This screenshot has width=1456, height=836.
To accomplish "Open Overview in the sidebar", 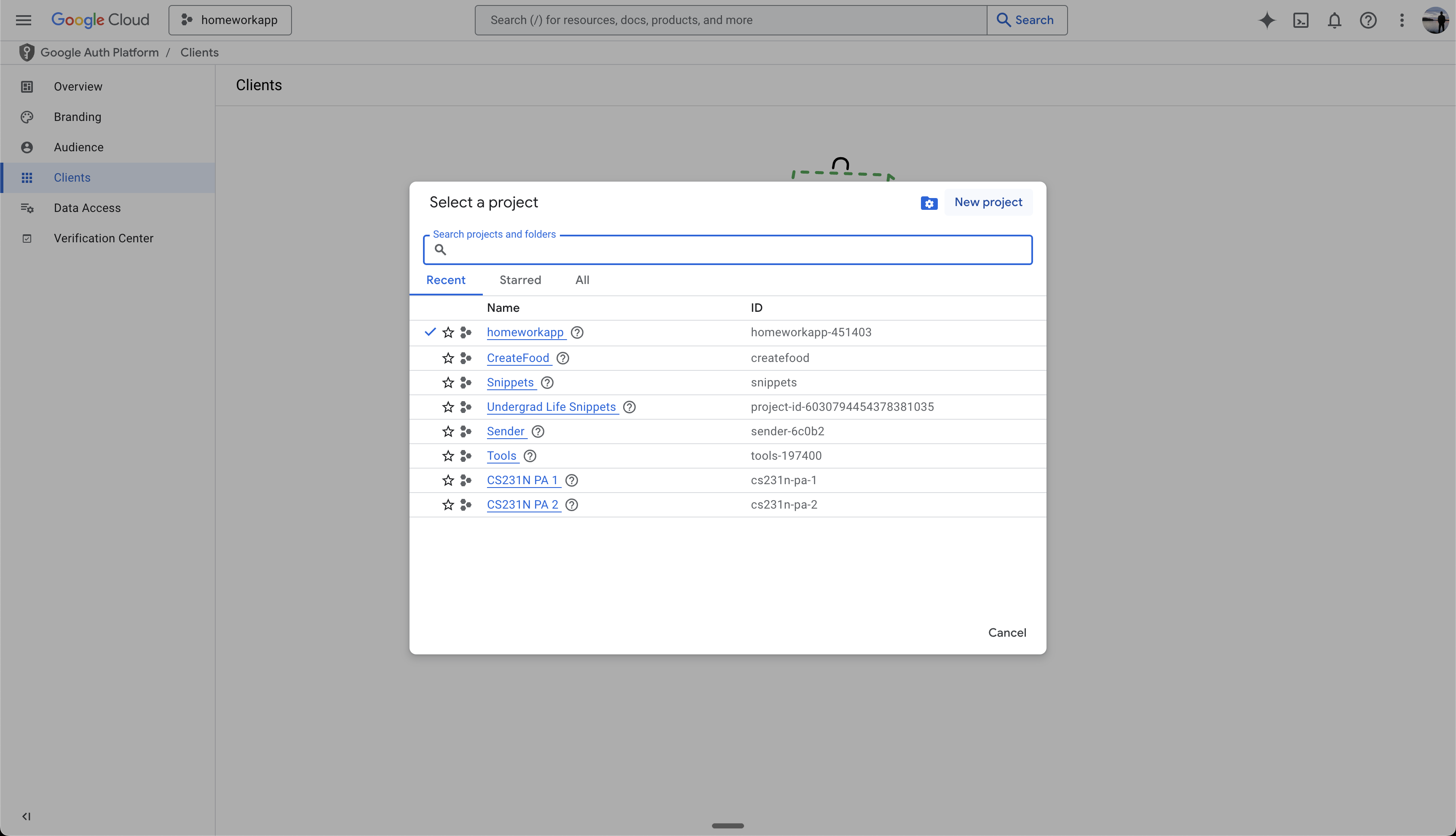I will point(108,87).
